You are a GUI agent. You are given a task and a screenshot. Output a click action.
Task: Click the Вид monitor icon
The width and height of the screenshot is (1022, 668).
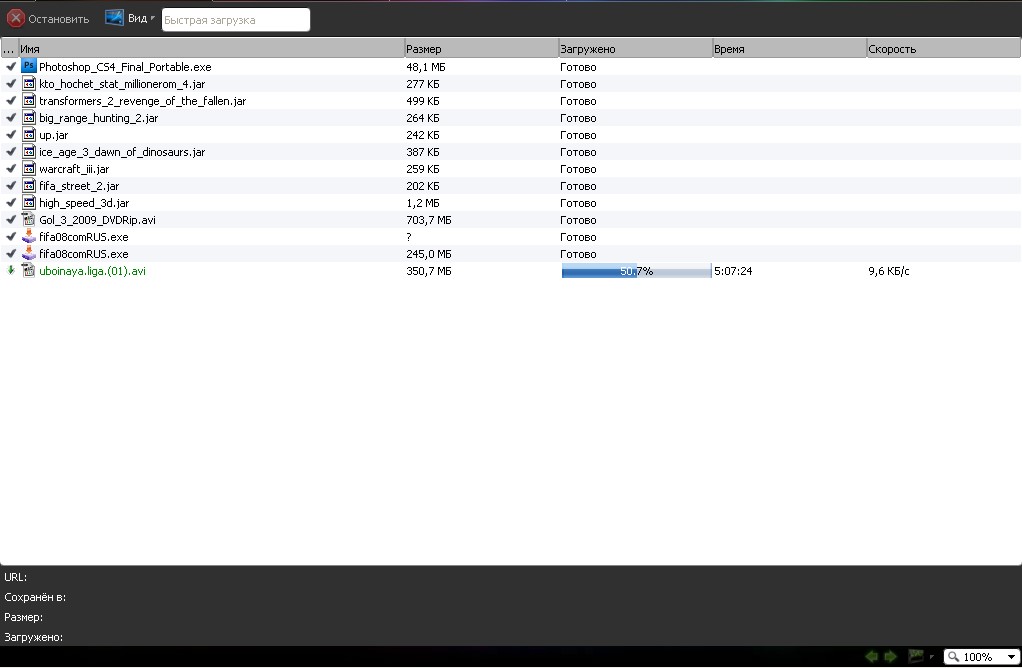pyautogui.click(x=114, y=18)
